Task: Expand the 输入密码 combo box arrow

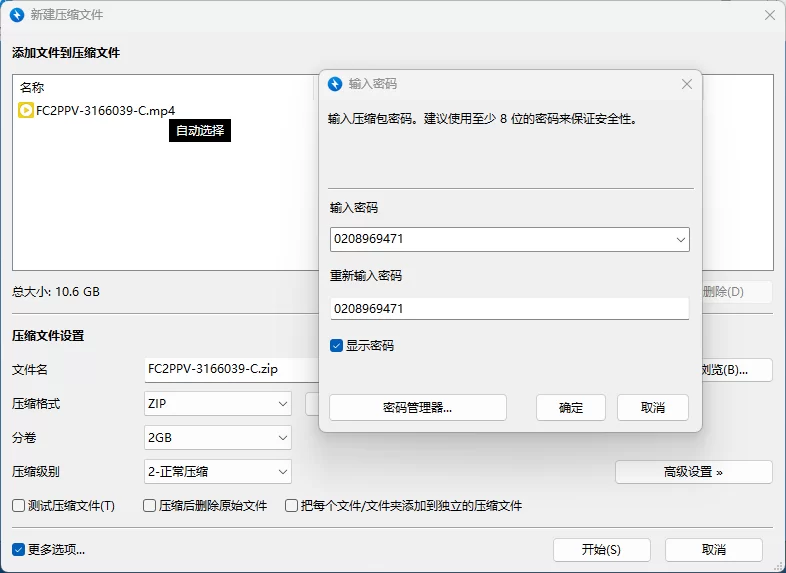Action: click(680, 240)
